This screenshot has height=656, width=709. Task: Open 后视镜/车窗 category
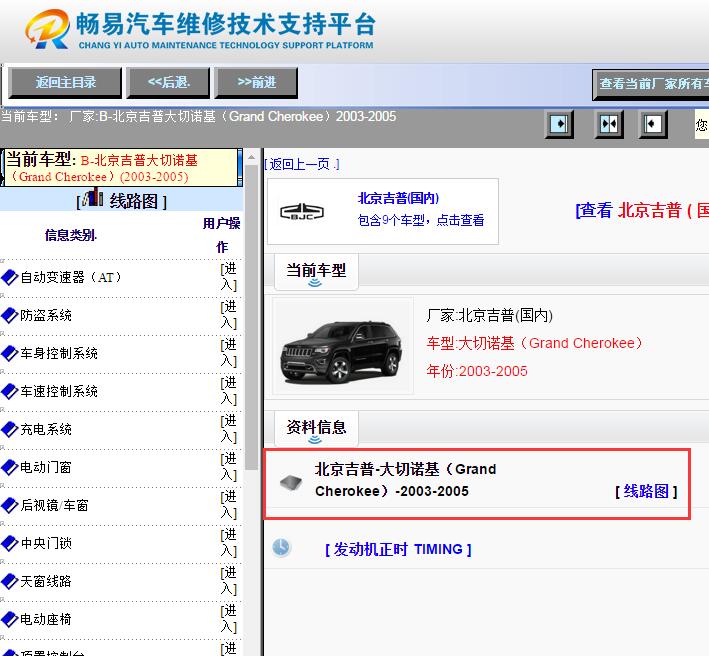[x=54, y=505]
